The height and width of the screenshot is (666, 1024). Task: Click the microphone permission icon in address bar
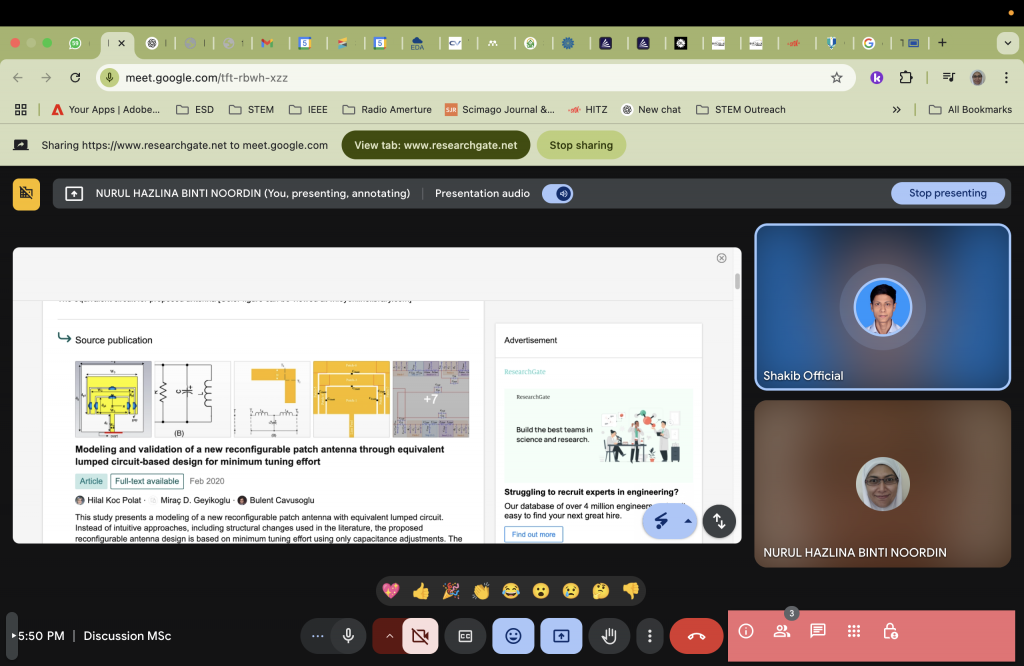coord(110,78)
